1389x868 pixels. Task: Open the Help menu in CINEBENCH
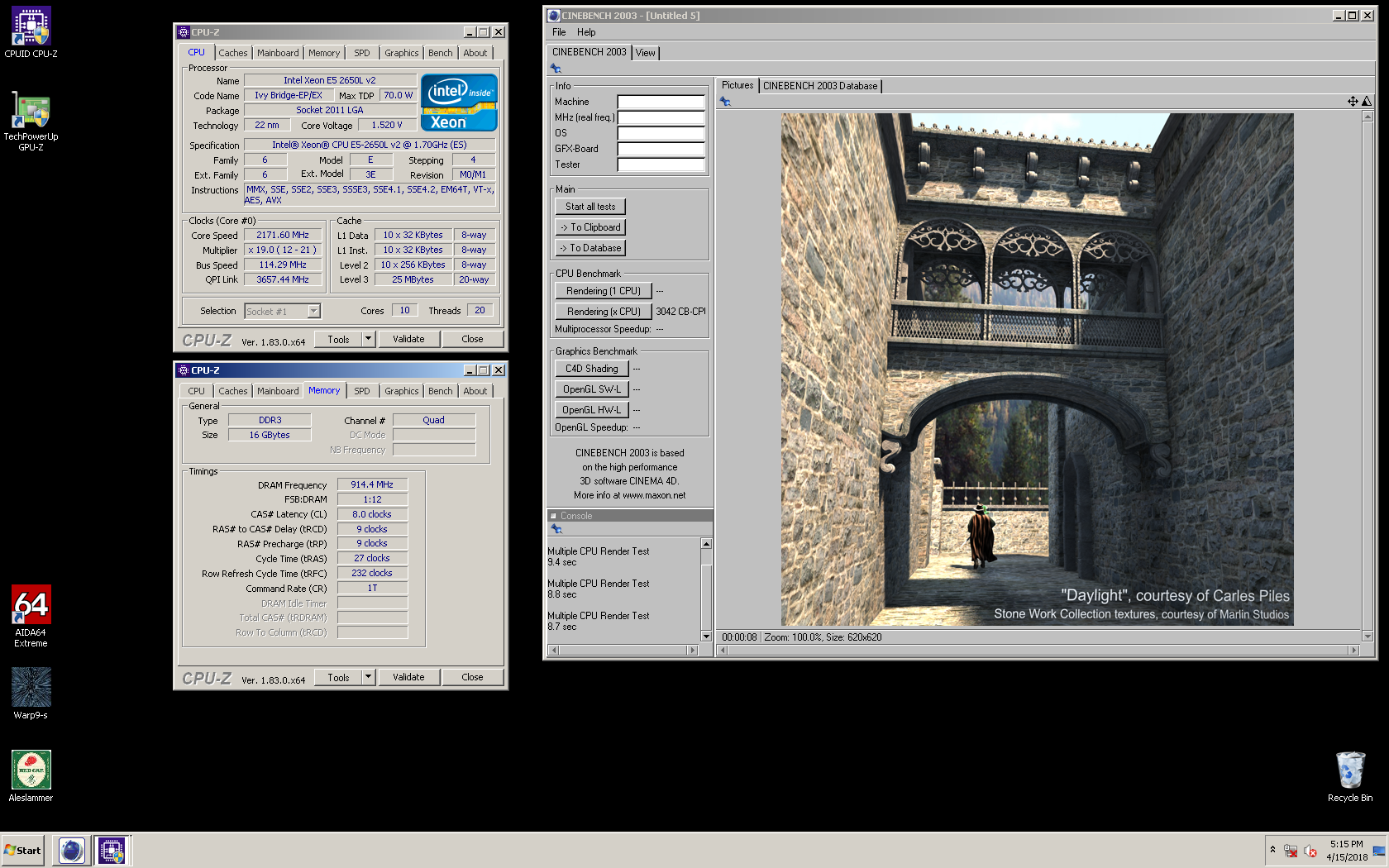(x=586, y=32)
